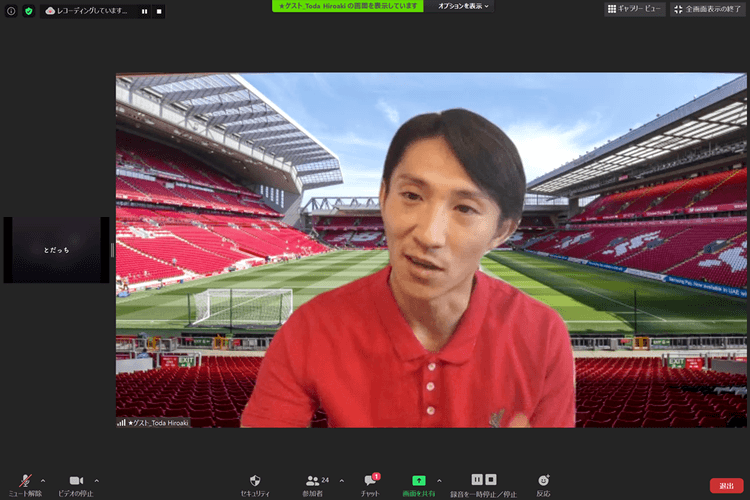
Task: Click the main speaker video
Action: (x=431, y=250)
